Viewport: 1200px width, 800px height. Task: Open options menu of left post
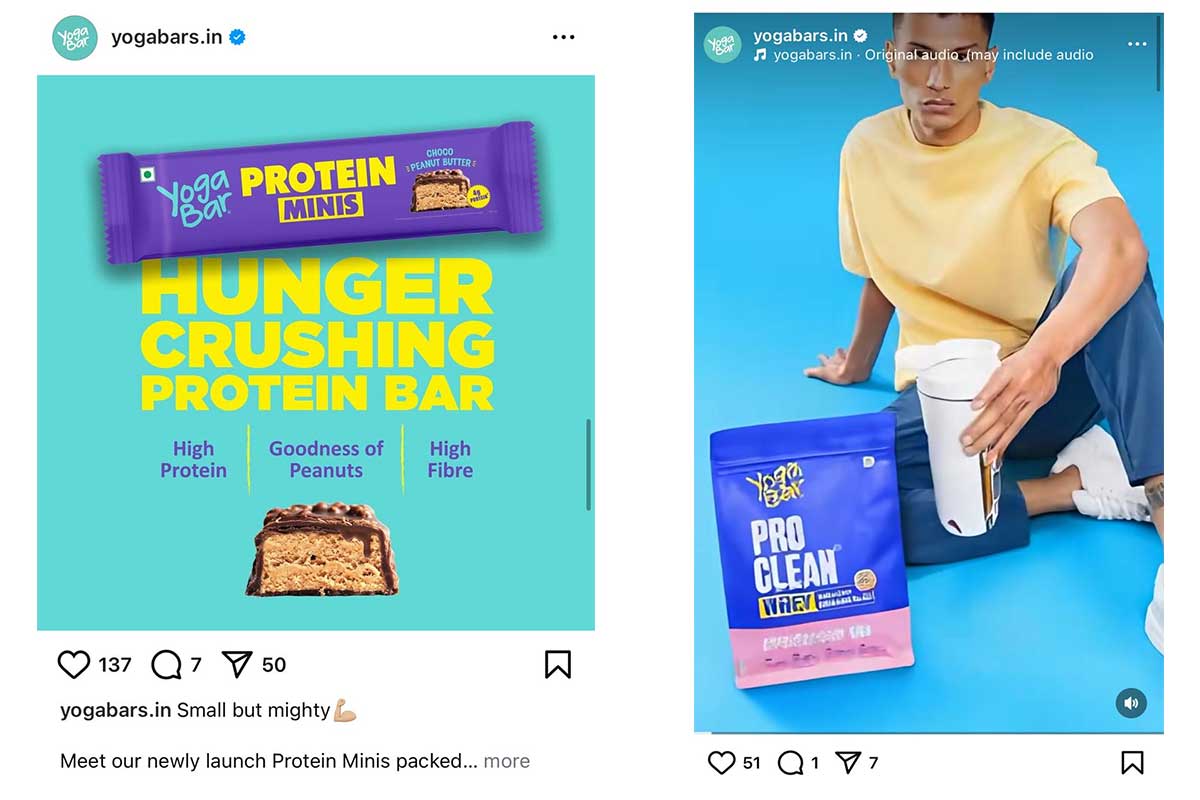pyautogui.click(x=564, y=37)
